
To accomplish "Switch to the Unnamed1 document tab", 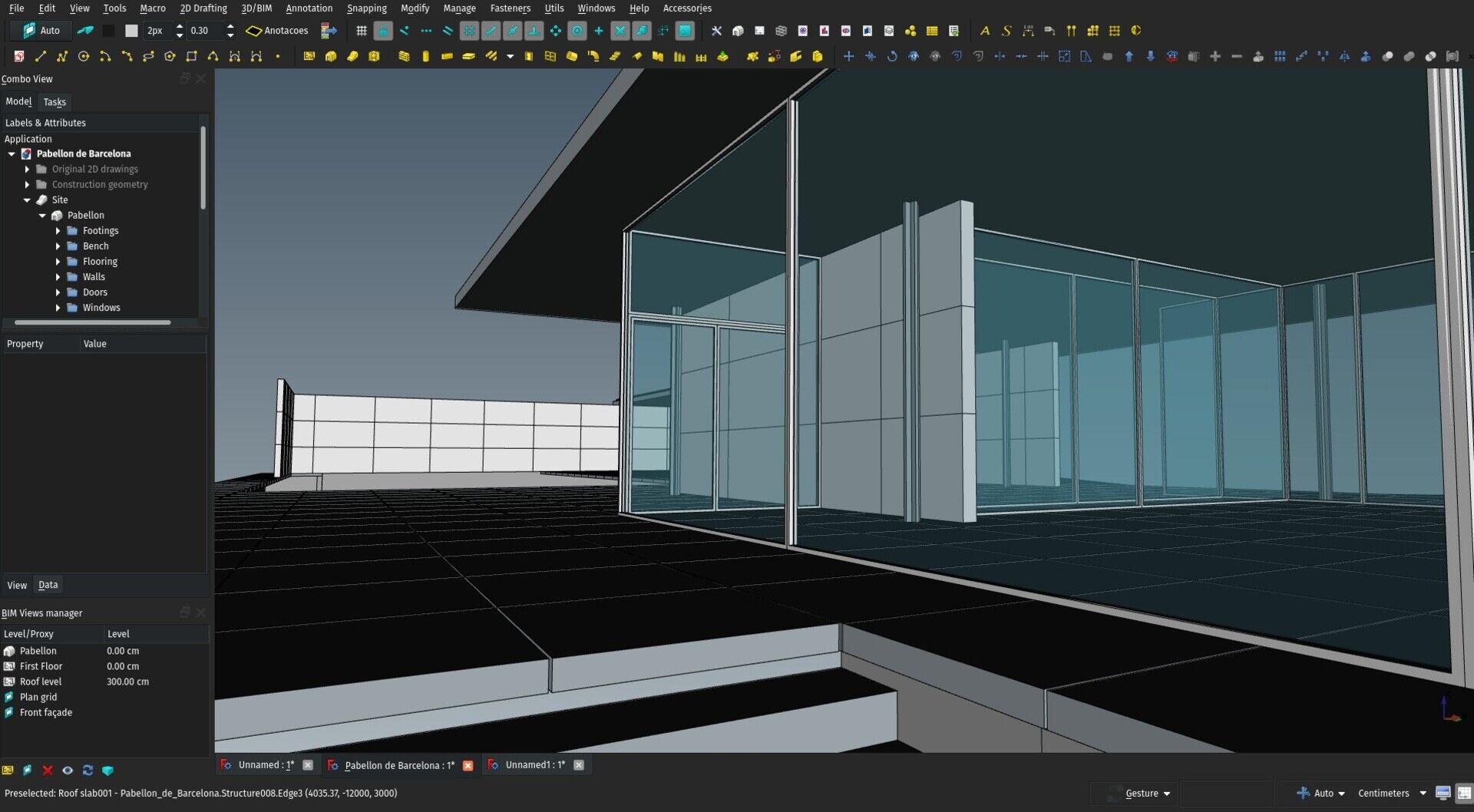I will tap(535, 764).
